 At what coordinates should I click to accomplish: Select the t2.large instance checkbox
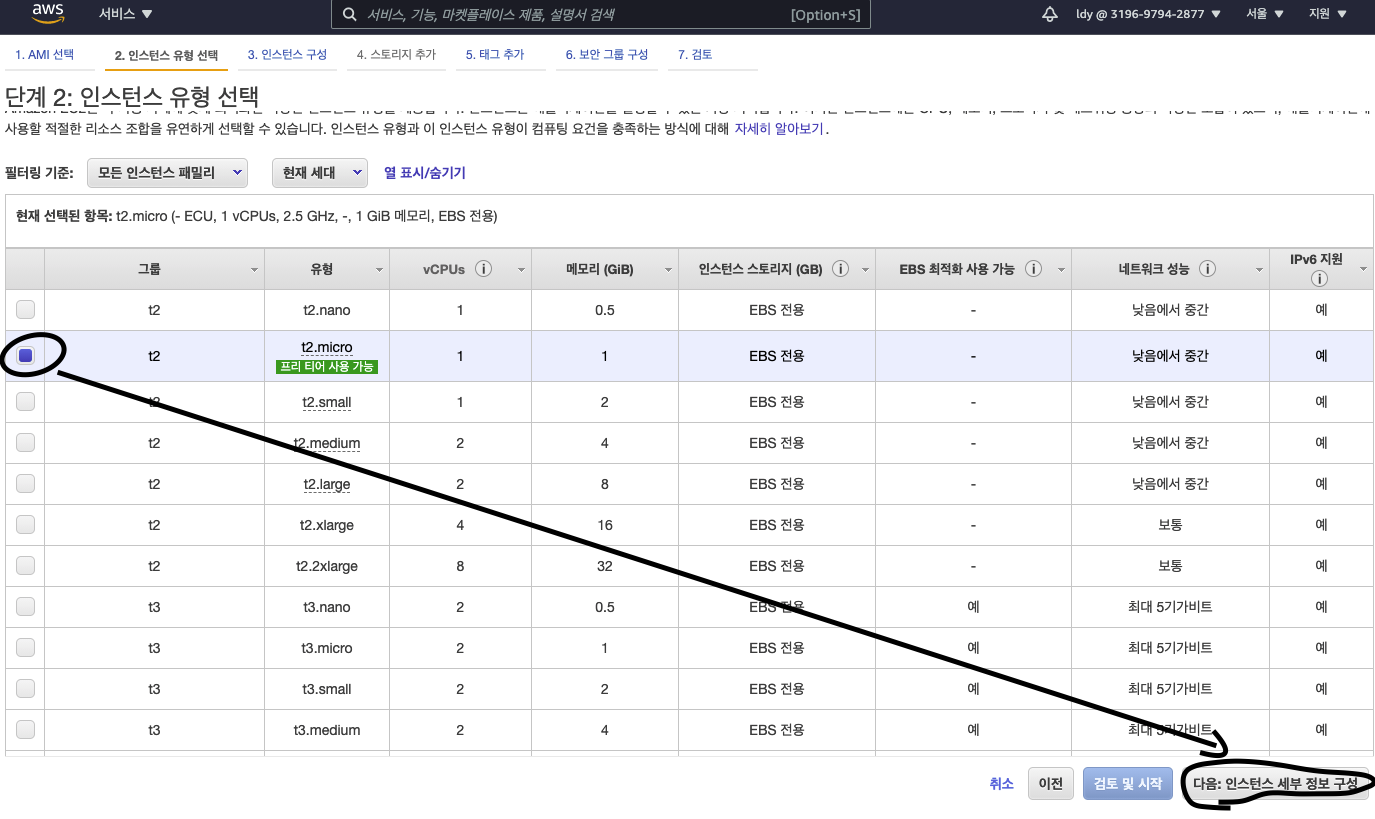click(x=26, y=483)
